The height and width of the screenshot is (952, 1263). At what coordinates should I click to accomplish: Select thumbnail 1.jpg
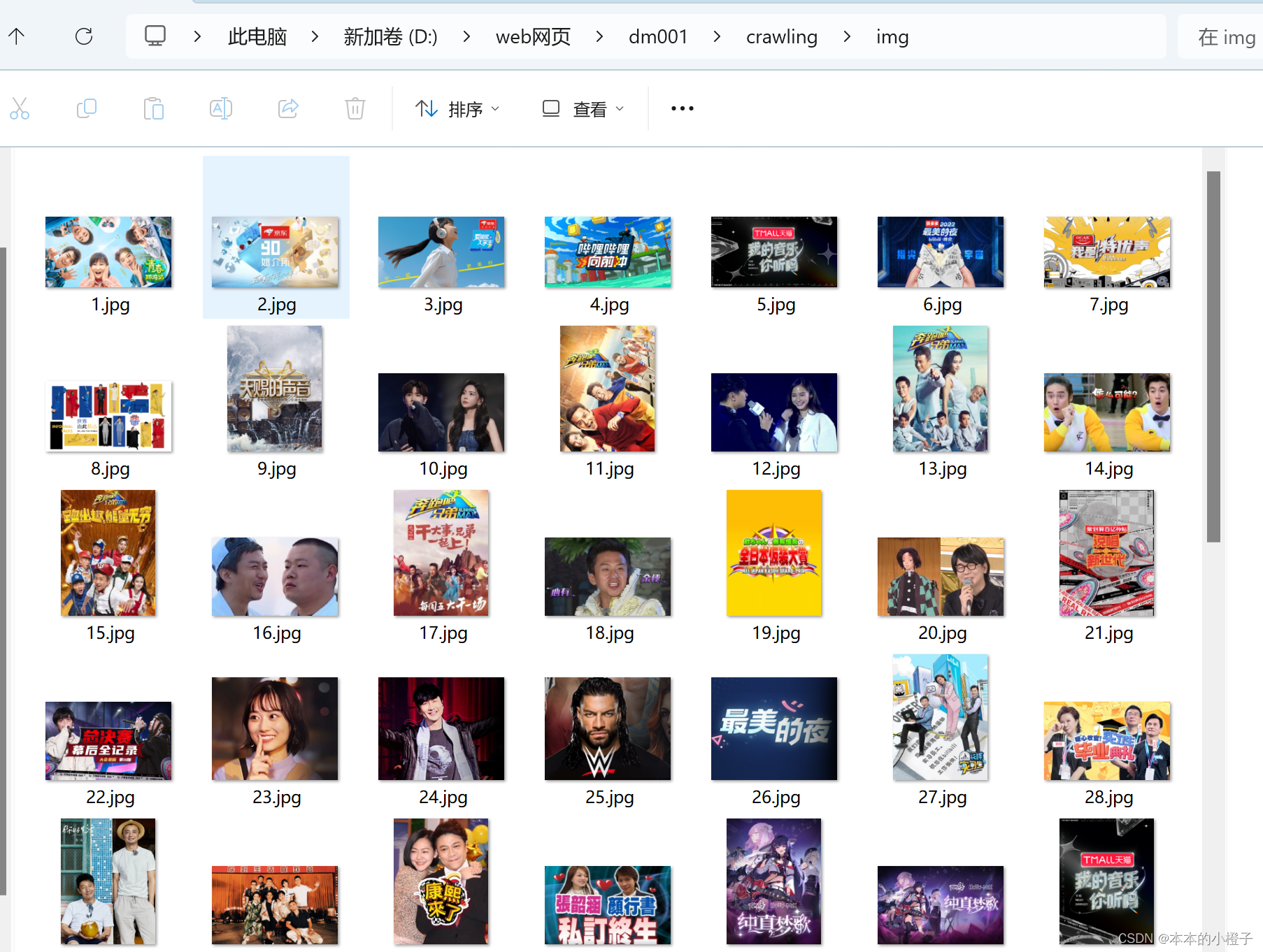point(108,252)
